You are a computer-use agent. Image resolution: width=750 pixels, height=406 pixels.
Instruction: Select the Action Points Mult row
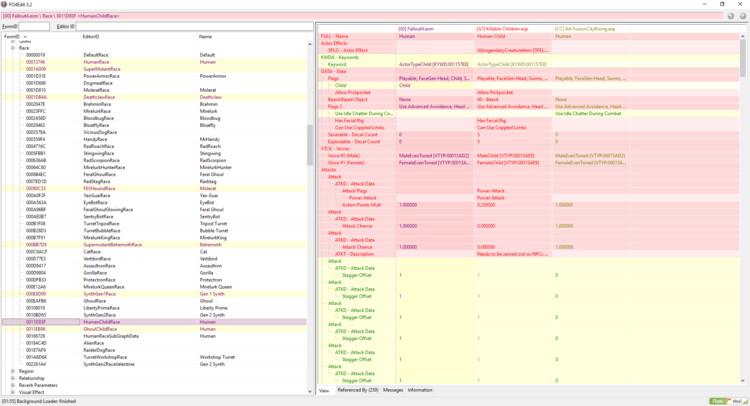(x=529, y=205)
